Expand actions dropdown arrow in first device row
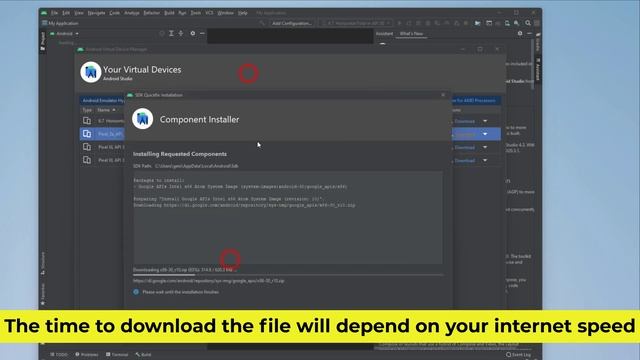This screenshot has width=640, height=360. pyautogui.click(x=485, y=121)
